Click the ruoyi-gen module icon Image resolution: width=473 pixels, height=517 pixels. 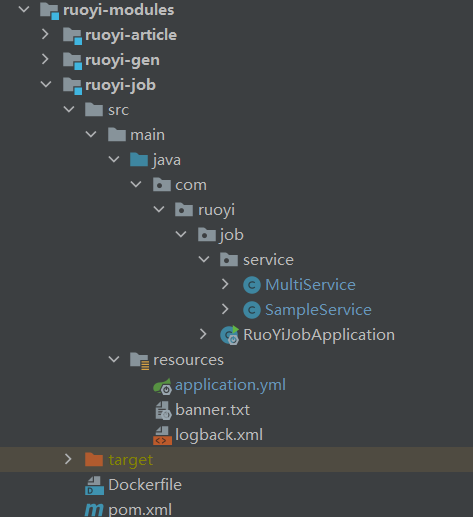(72, 61)
